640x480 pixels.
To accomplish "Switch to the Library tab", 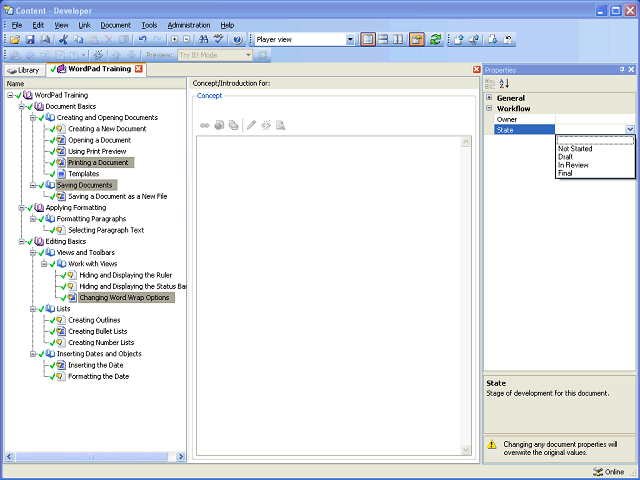I will point(24,70).
